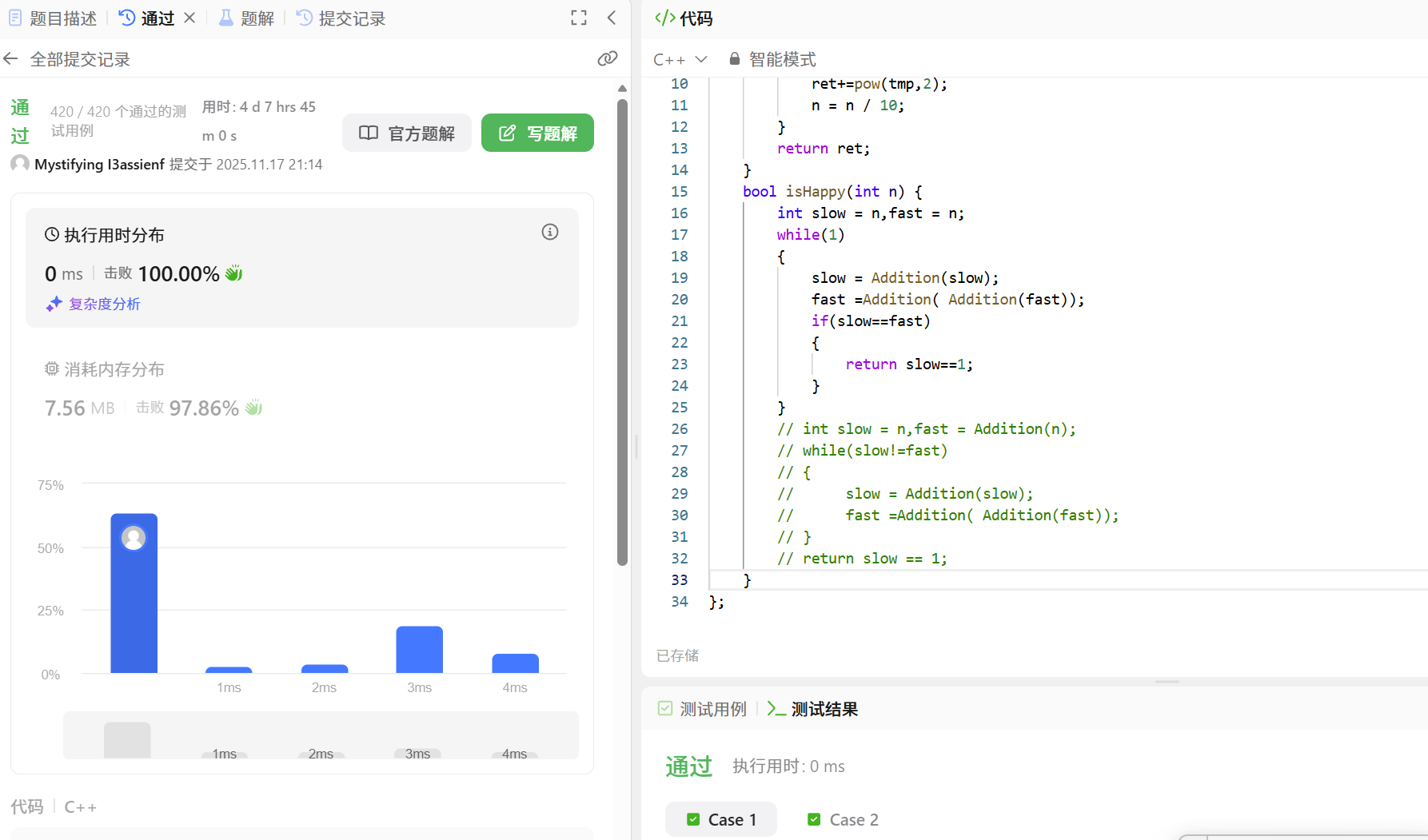The width and height of the screenshot is (1428, 840).
Task: Select Case 1 result
Action: coord(721,819)
